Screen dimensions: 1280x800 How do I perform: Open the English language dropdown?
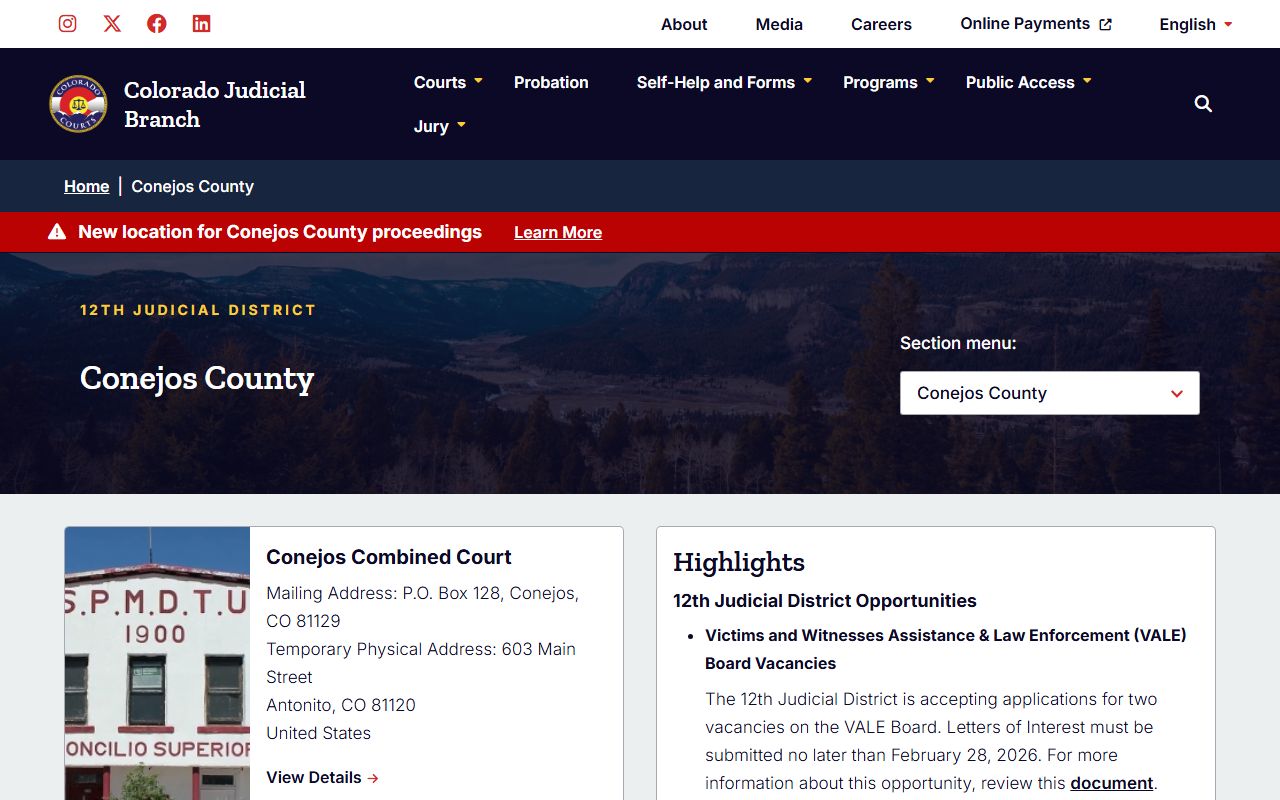coord(1196,24)
